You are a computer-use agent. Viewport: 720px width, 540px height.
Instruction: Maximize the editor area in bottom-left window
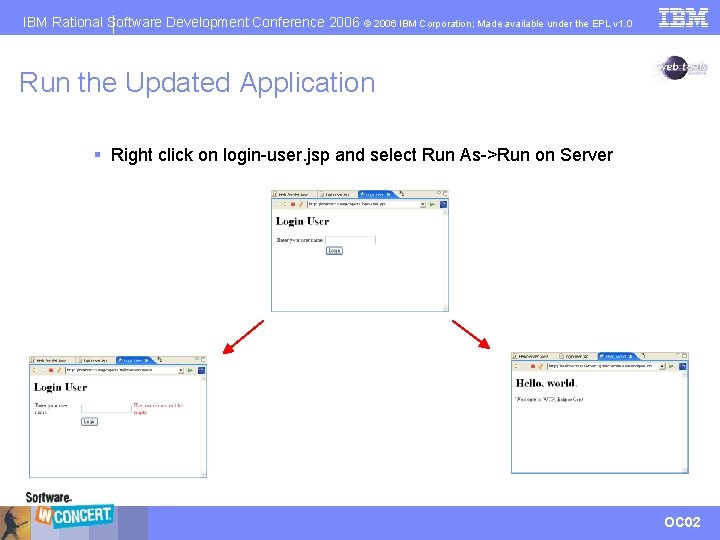point(203,359)
